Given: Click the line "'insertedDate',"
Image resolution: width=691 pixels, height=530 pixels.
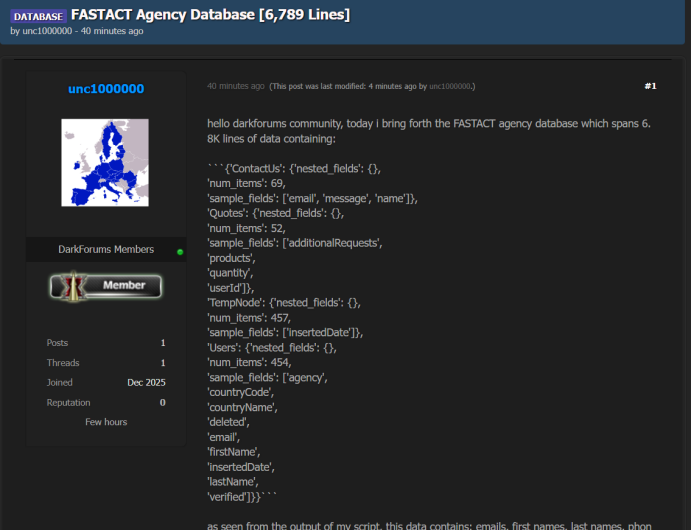Looking at the screenshot, I should pyautogui.click(x=241, y=467).
